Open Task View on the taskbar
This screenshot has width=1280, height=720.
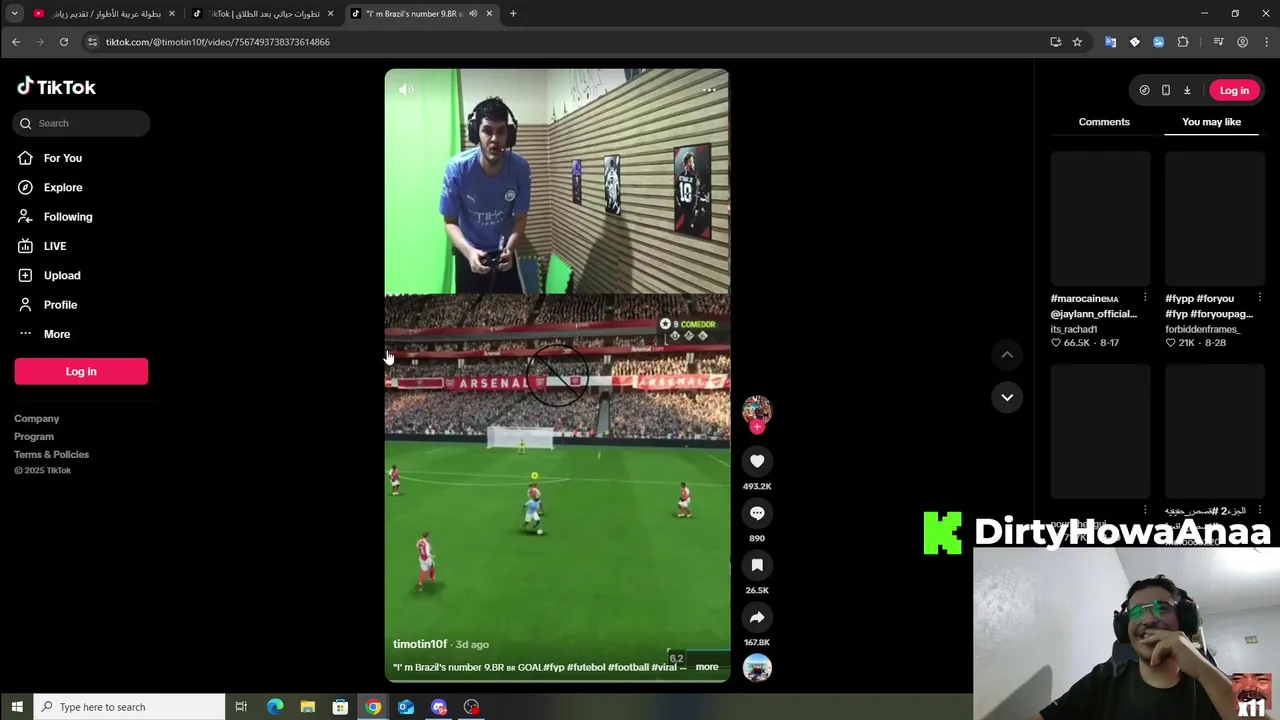(x=241, y=707)
